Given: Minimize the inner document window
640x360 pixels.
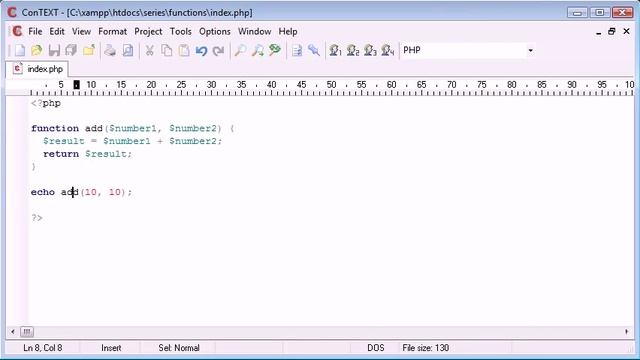Looking at the screenshot, I should [x=598, y=32].
